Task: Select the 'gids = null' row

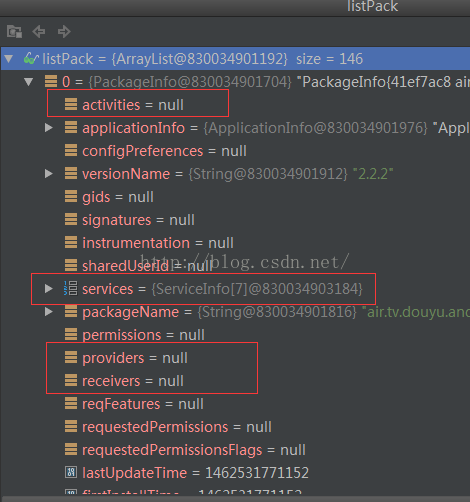Action: (118, 197)
